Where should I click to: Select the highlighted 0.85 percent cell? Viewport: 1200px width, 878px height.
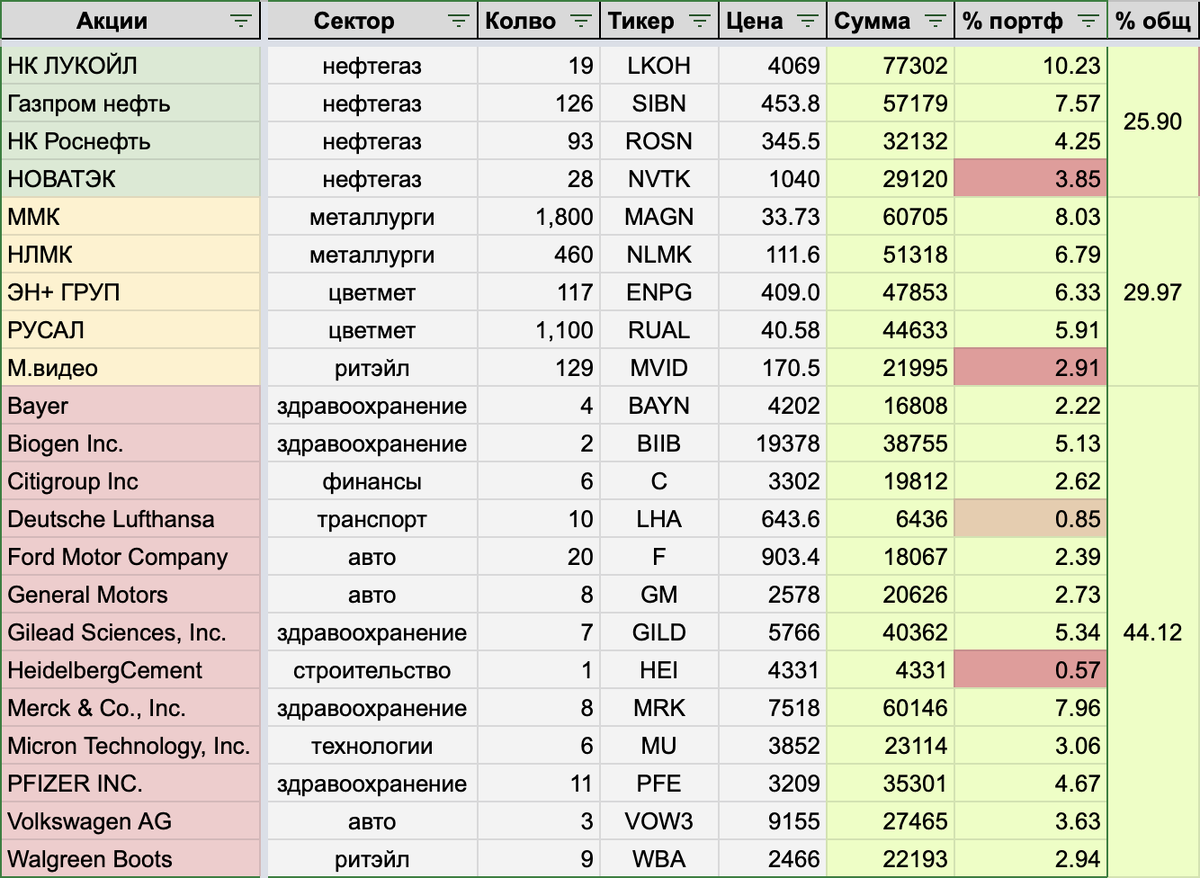(x=1030, y=519)
